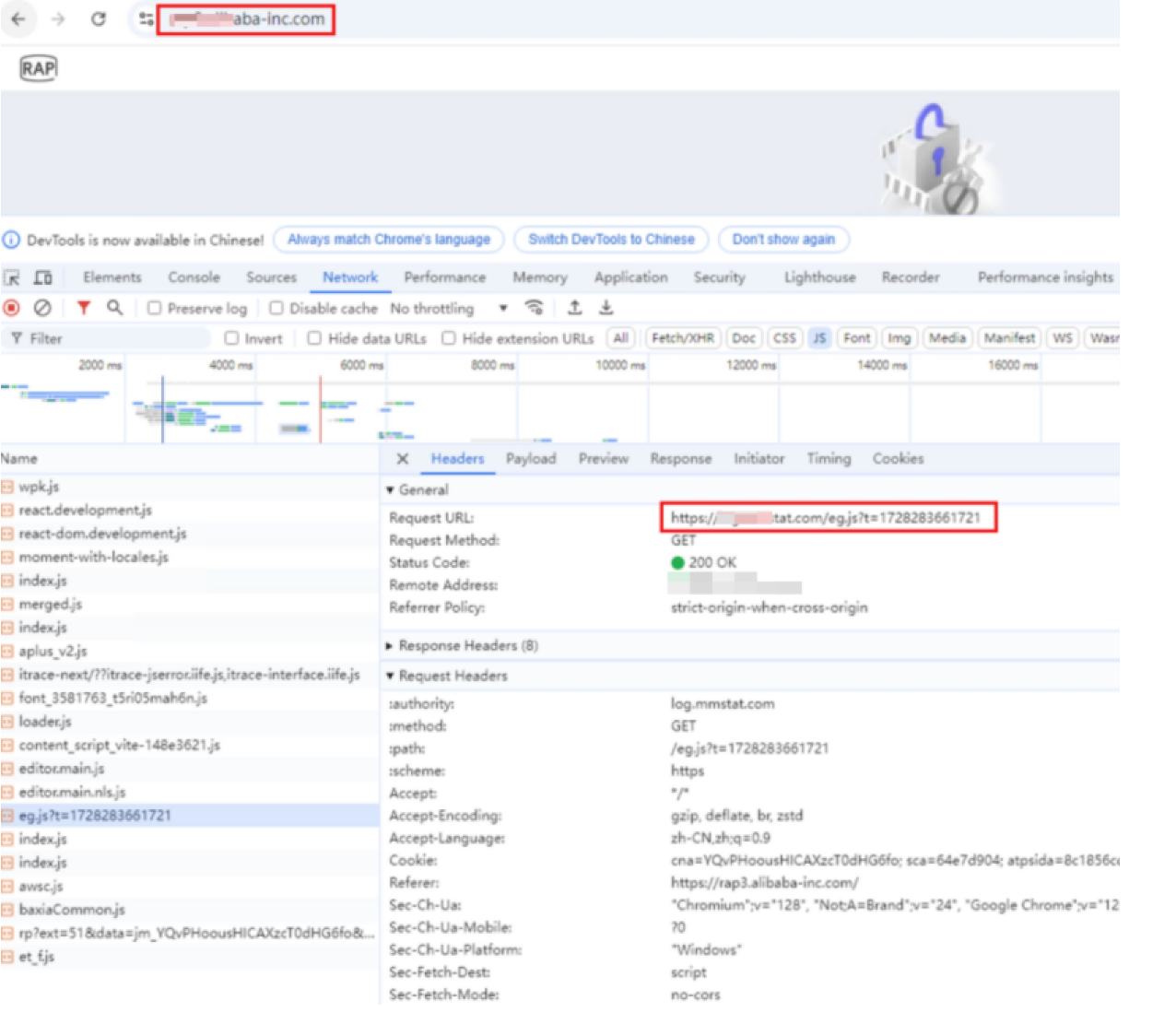This screenshot has height=1012, width=1176.
Task: Import a HAR file with upload icon
Action: point(575,308)
